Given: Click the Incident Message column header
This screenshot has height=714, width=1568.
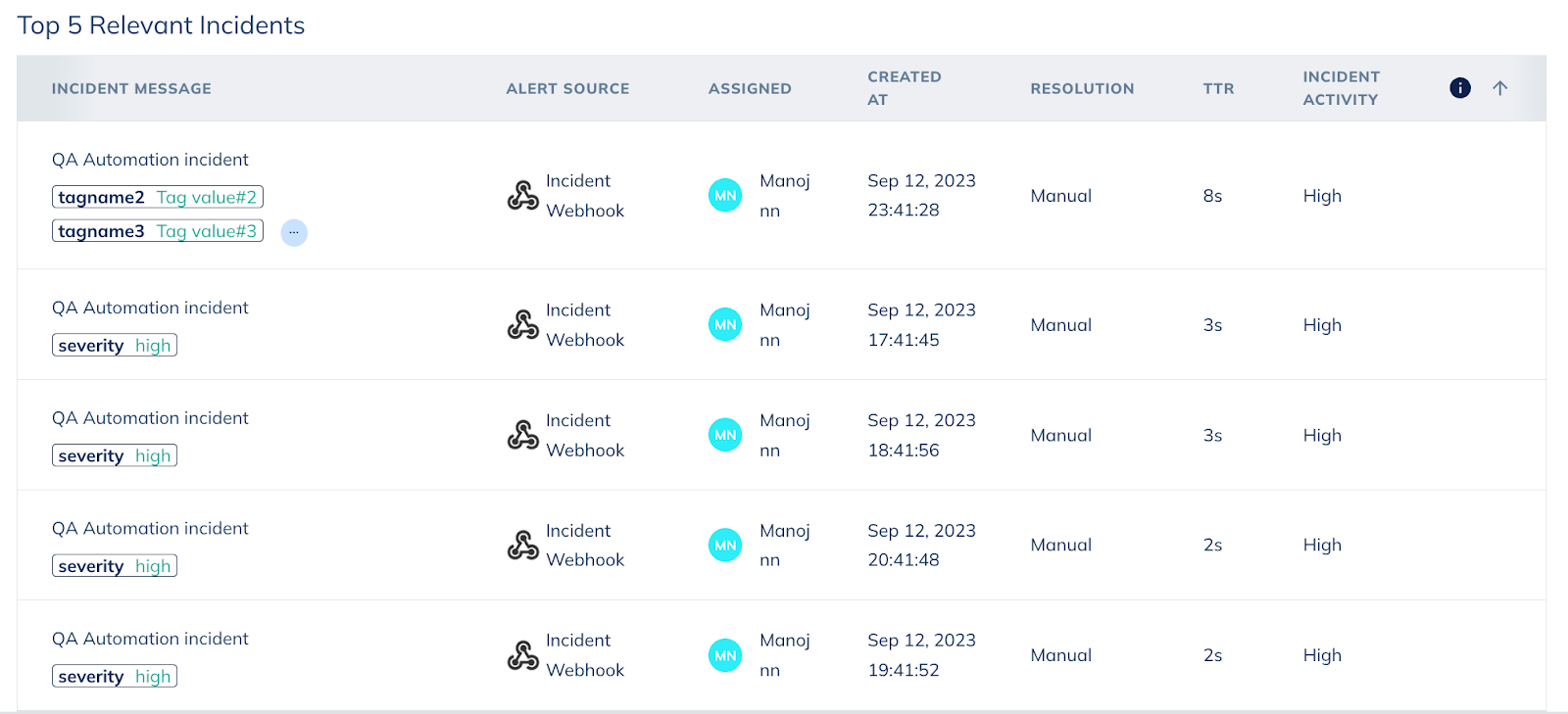Looking at the screenshot, I should tap(131, 88).
